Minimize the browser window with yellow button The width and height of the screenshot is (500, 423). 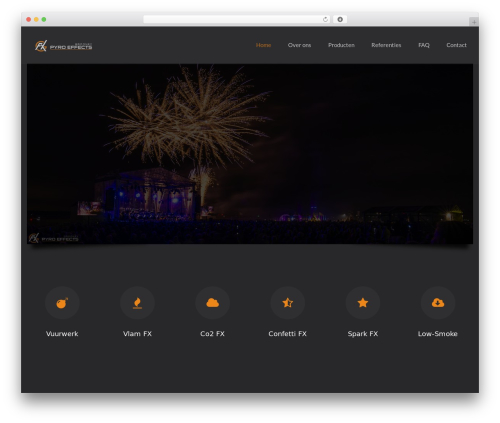coord(36,19)
